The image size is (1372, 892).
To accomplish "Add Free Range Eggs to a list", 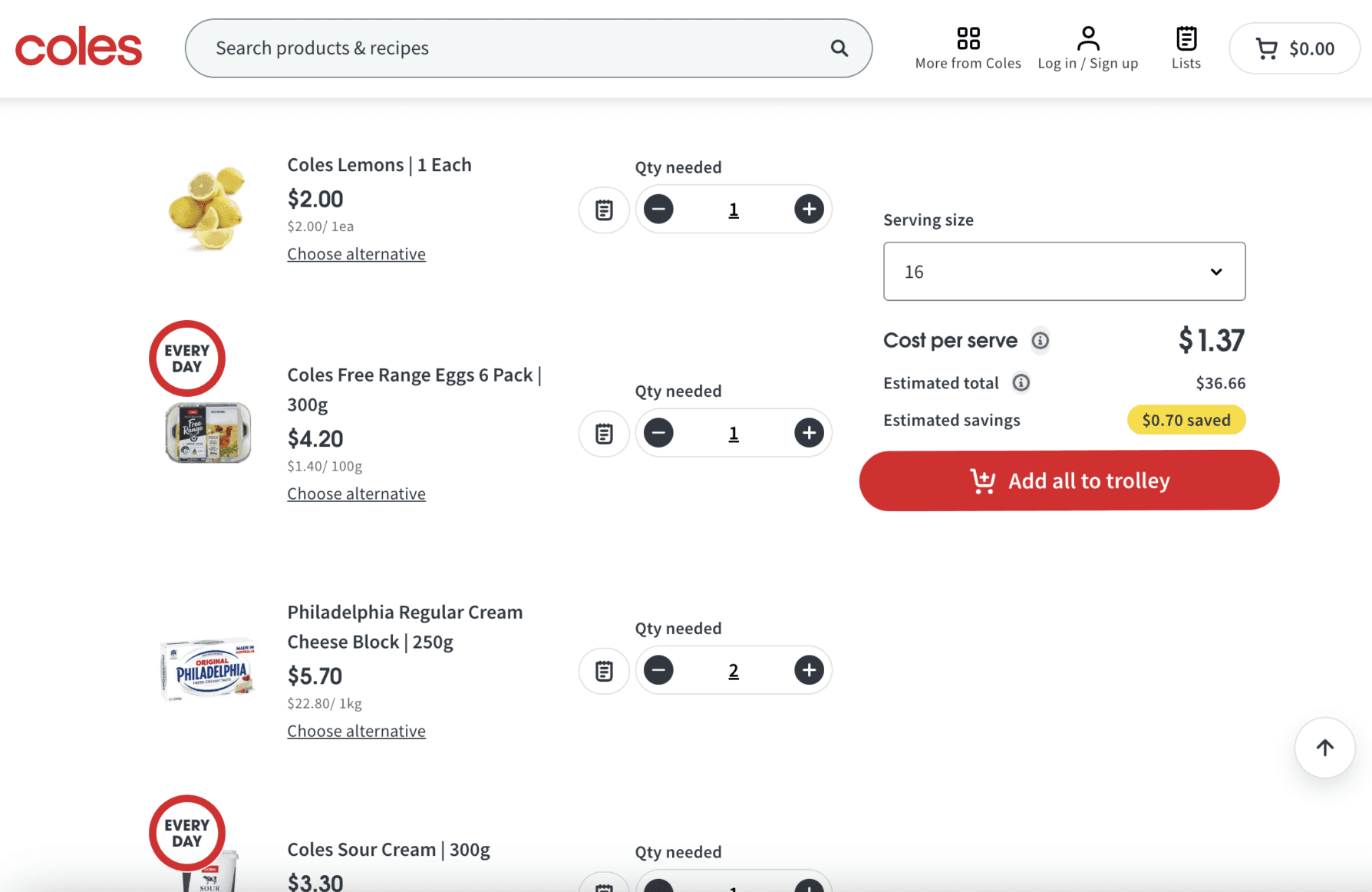I will click(604, 434).
